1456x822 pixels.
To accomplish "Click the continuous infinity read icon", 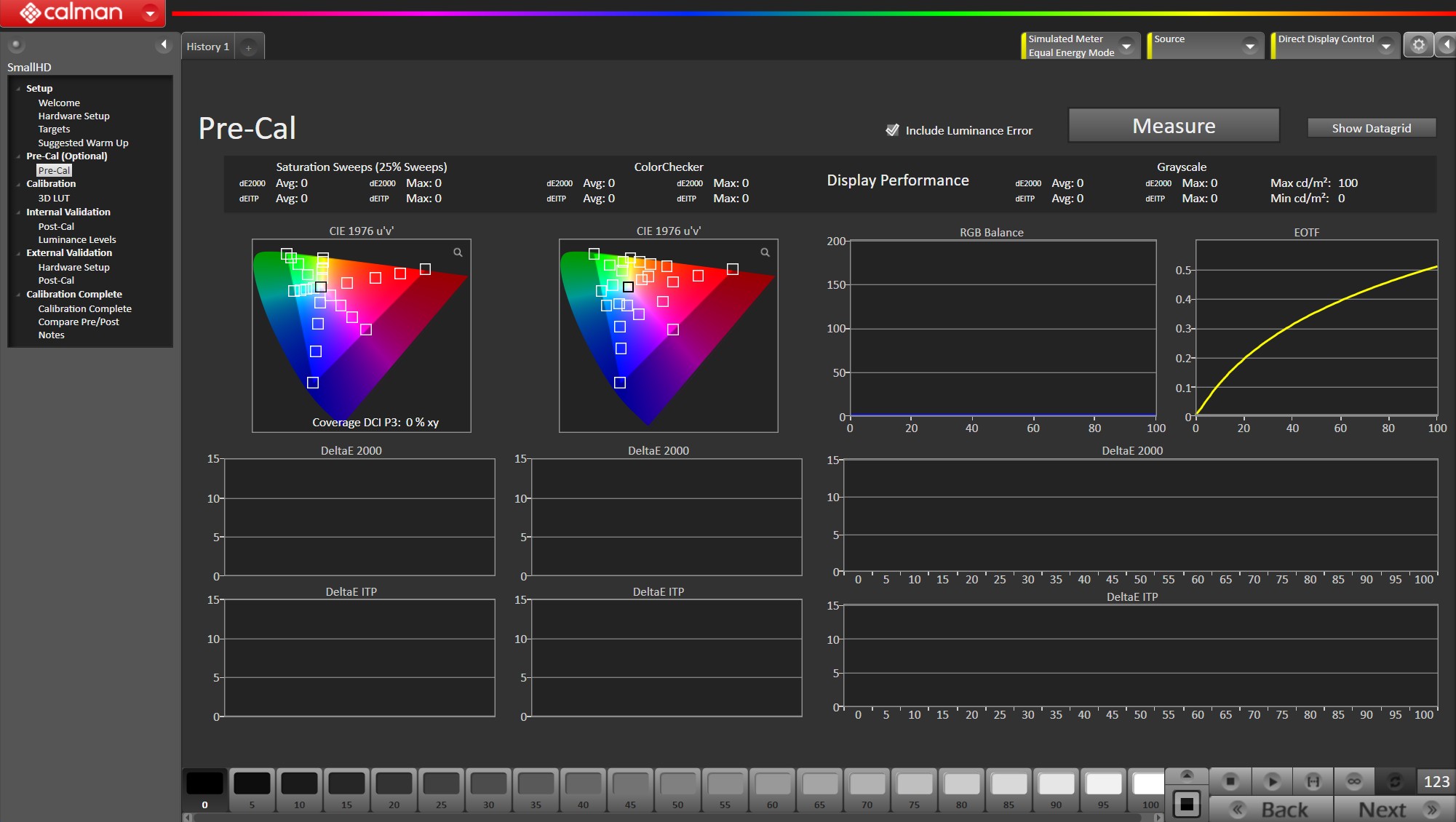I will [1353, 781].
